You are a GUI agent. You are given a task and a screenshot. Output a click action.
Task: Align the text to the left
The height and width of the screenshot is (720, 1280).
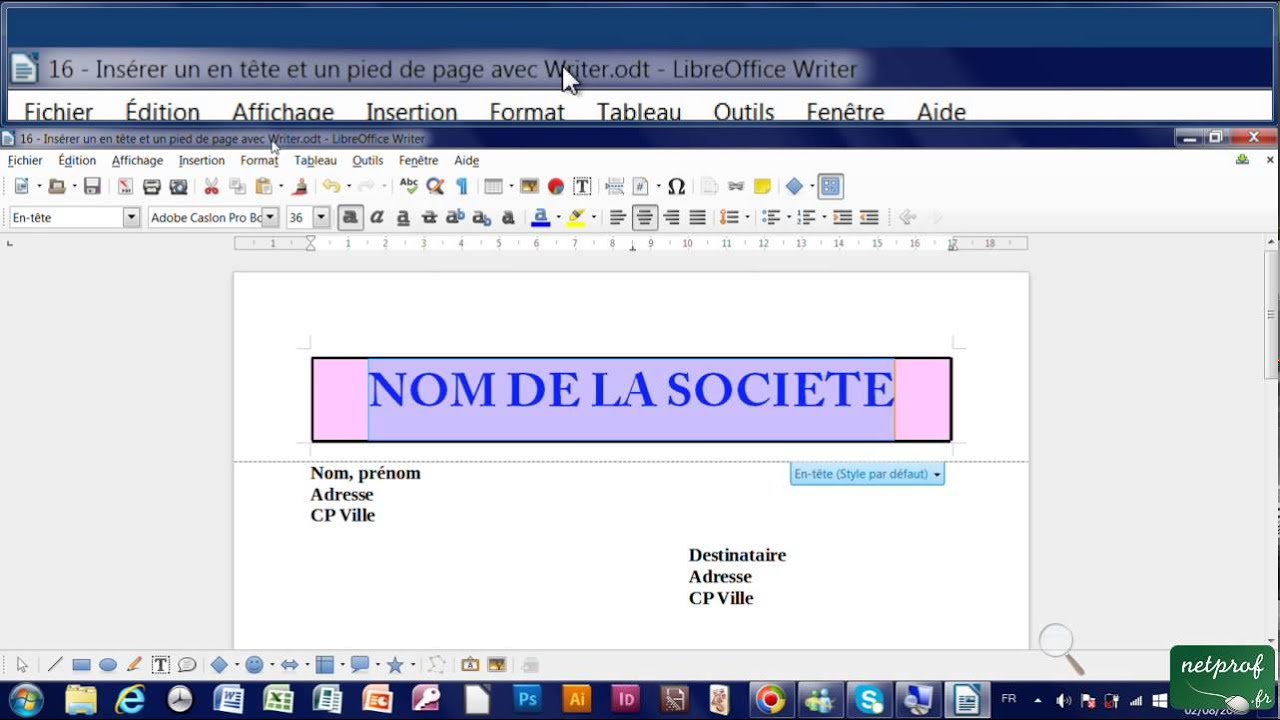point(618,217)
